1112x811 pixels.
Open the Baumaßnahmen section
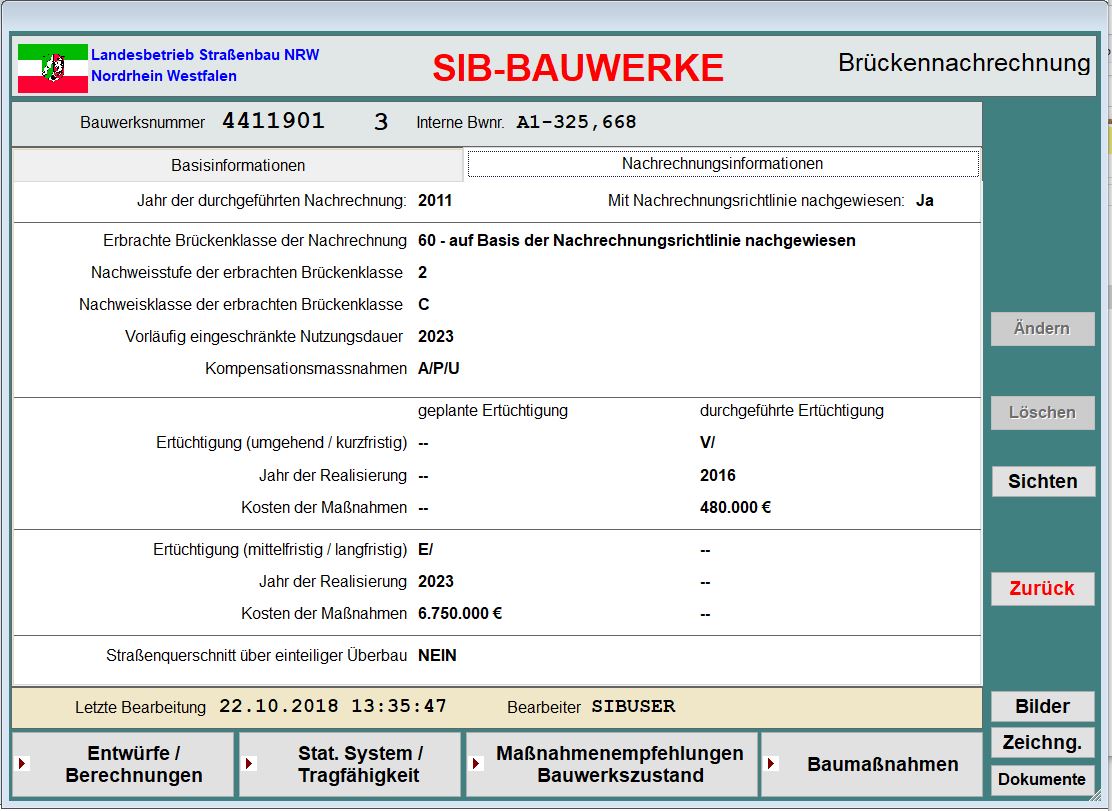click(x=872, y=764)
